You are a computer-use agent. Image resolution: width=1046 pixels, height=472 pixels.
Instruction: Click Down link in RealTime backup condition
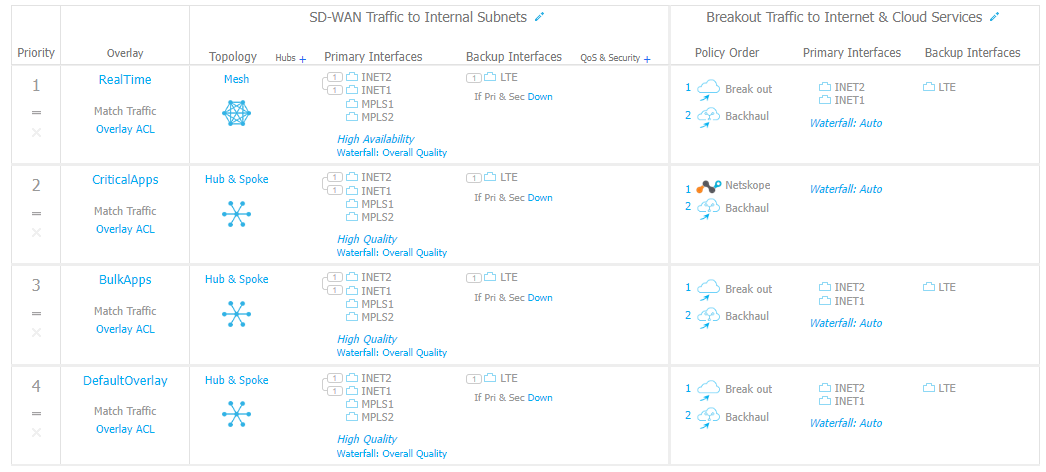(540, 97)
